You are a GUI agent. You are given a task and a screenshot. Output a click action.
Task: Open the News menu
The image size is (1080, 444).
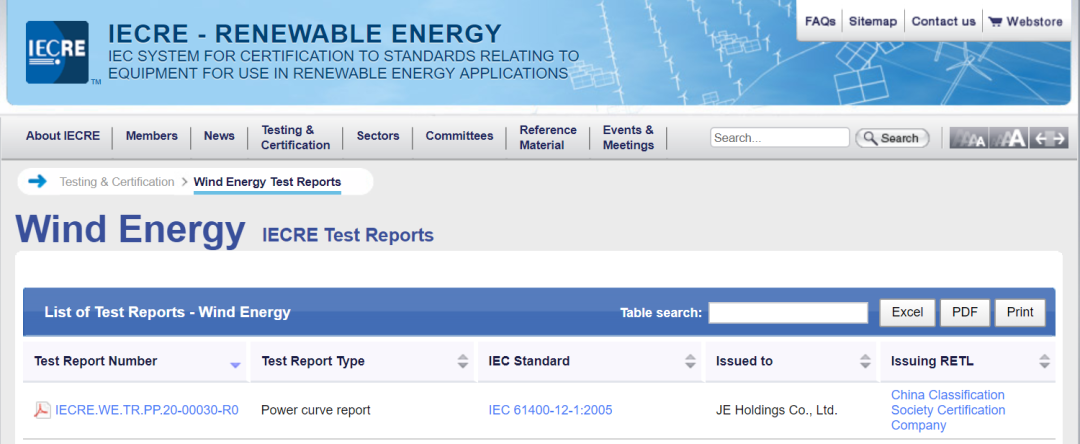219,136
